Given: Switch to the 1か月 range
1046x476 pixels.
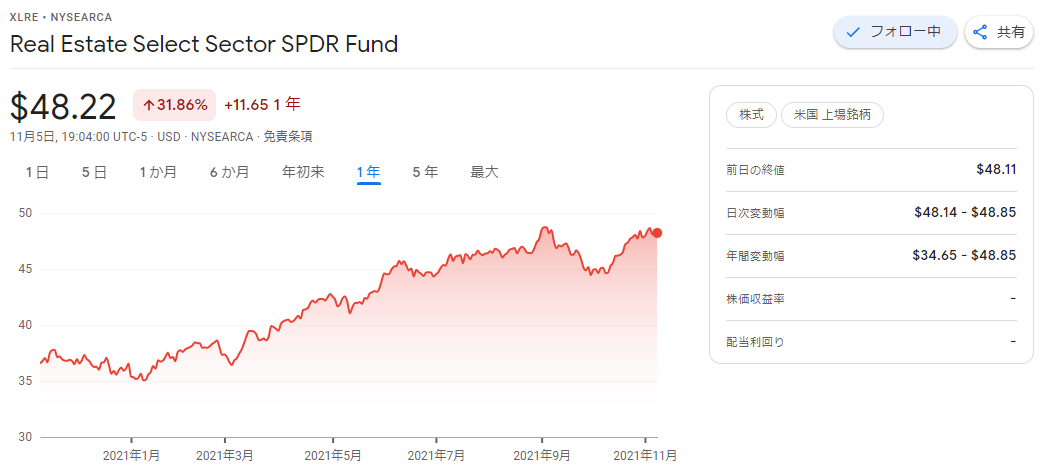Looking at the screenshot, I should click(158, 172).
